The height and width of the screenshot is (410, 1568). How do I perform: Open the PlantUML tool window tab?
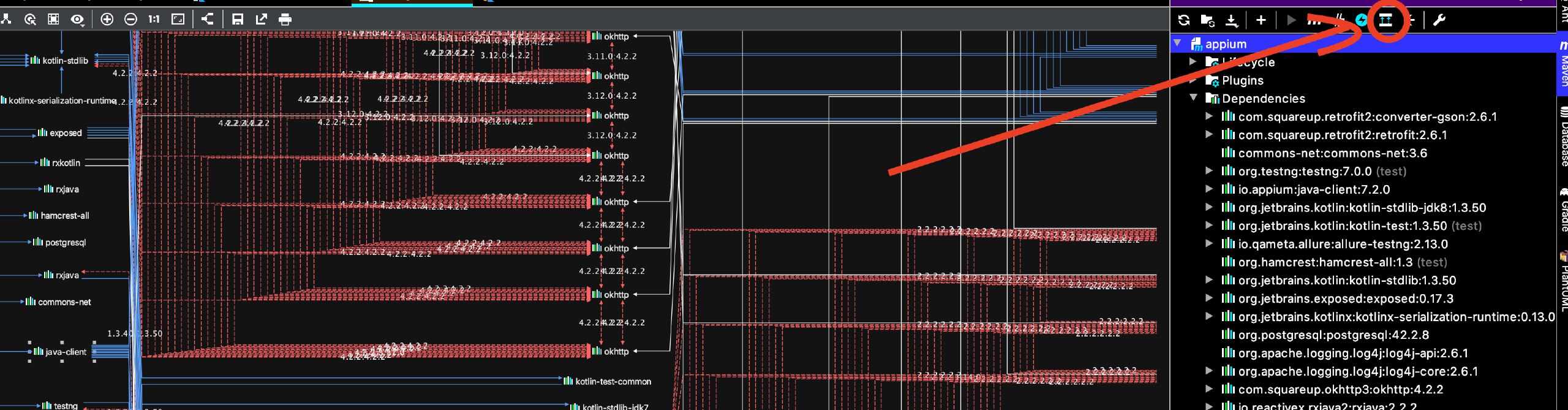(1562, 280)
